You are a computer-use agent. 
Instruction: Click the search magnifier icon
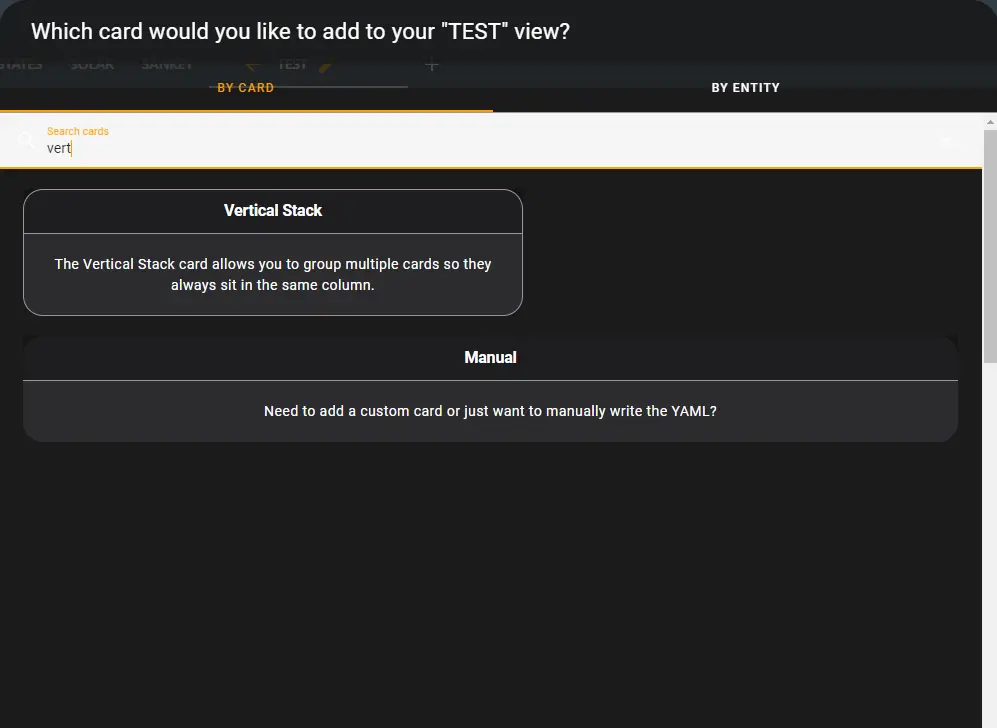27,141
